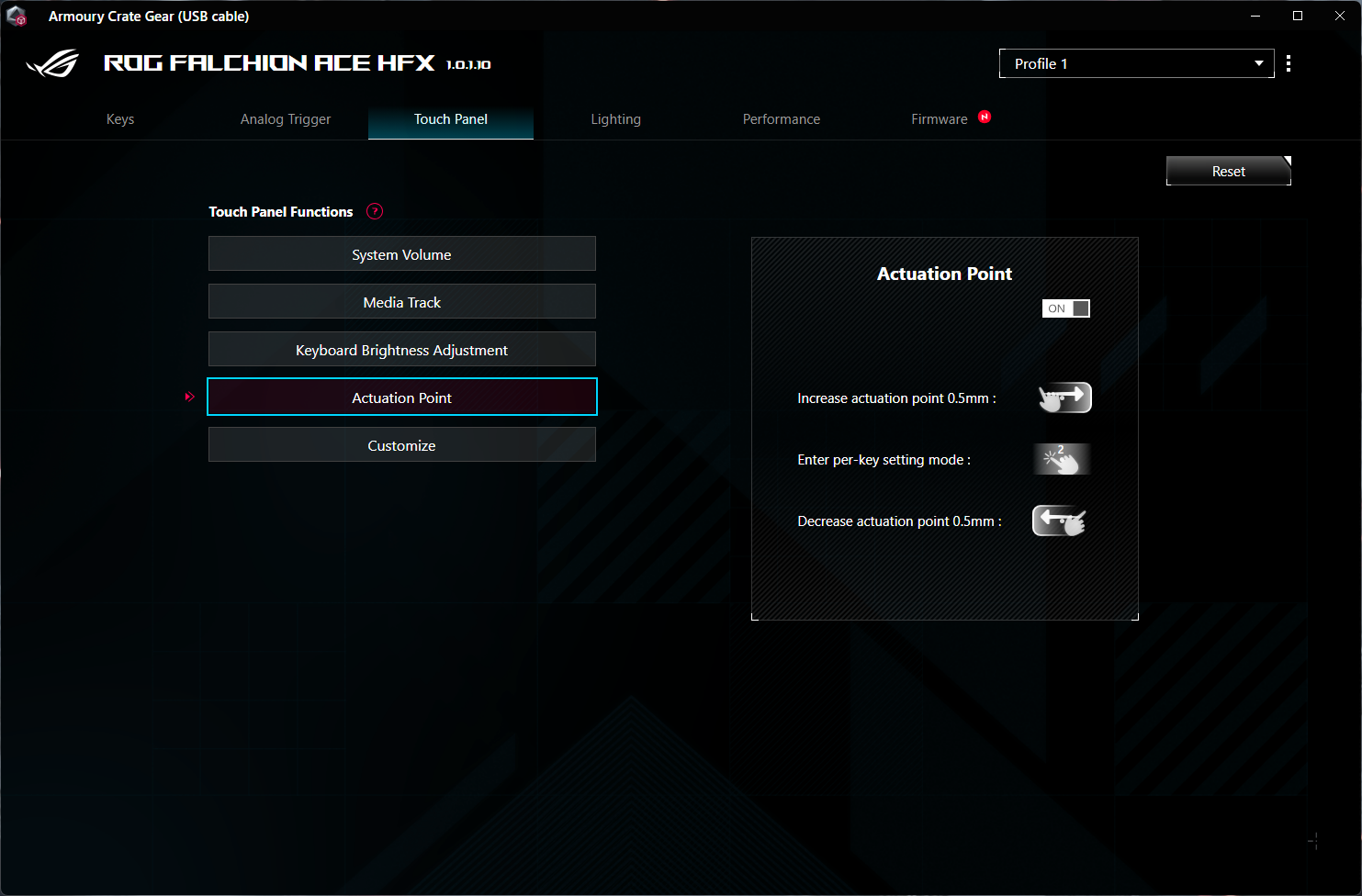The height and width of the screenshot is (896, 1362).
Task: Open the Lighting tab
Action: point(616,119)
